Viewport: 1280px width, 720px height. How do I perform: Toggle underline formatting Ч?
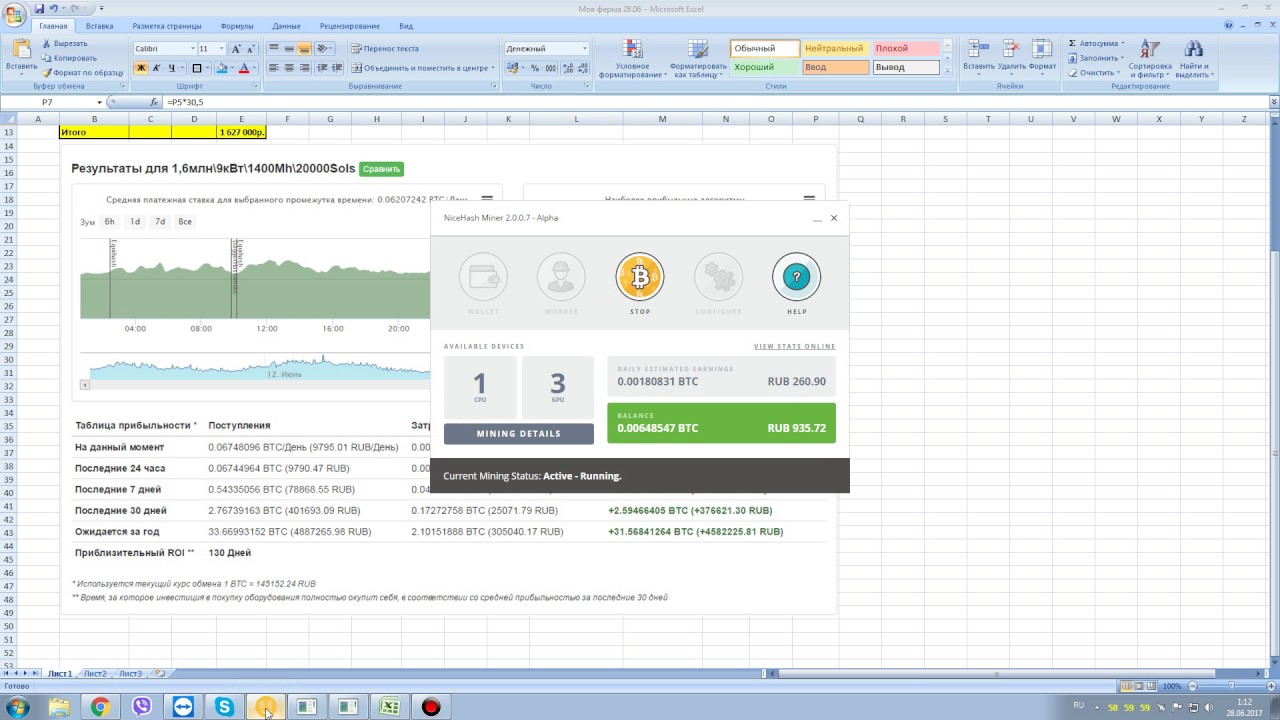click(171, 68)
